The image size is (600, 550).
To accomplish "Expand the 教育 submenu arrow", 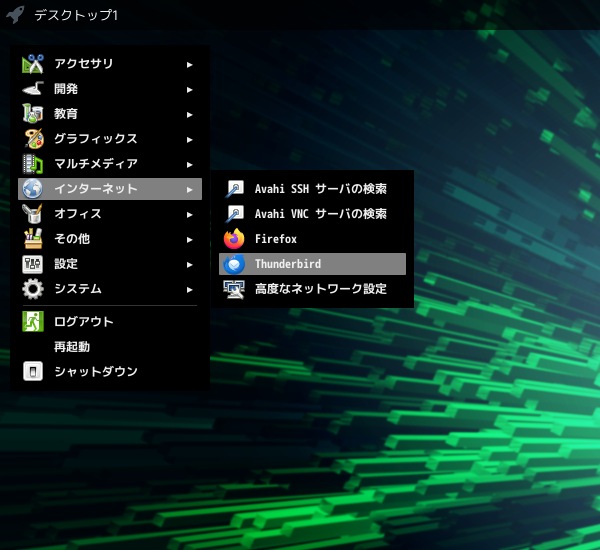I will coord(189,115).
